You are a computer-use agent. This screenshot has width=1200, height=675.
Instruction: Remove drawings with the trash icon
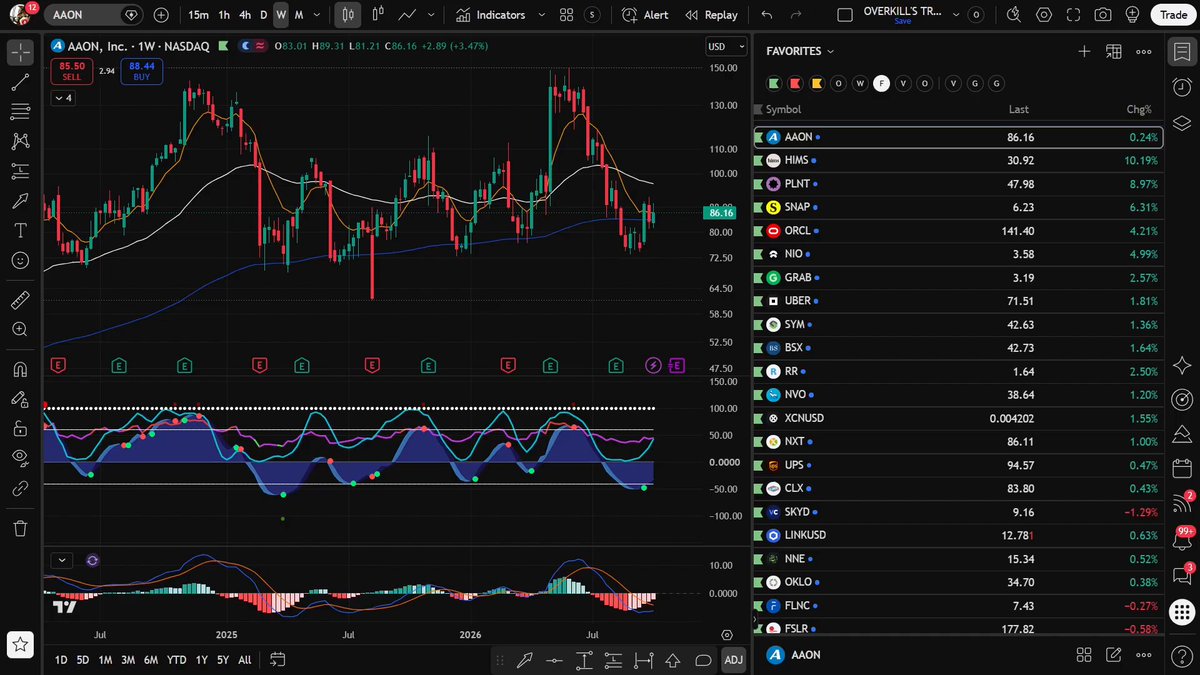tap(20, 528)
